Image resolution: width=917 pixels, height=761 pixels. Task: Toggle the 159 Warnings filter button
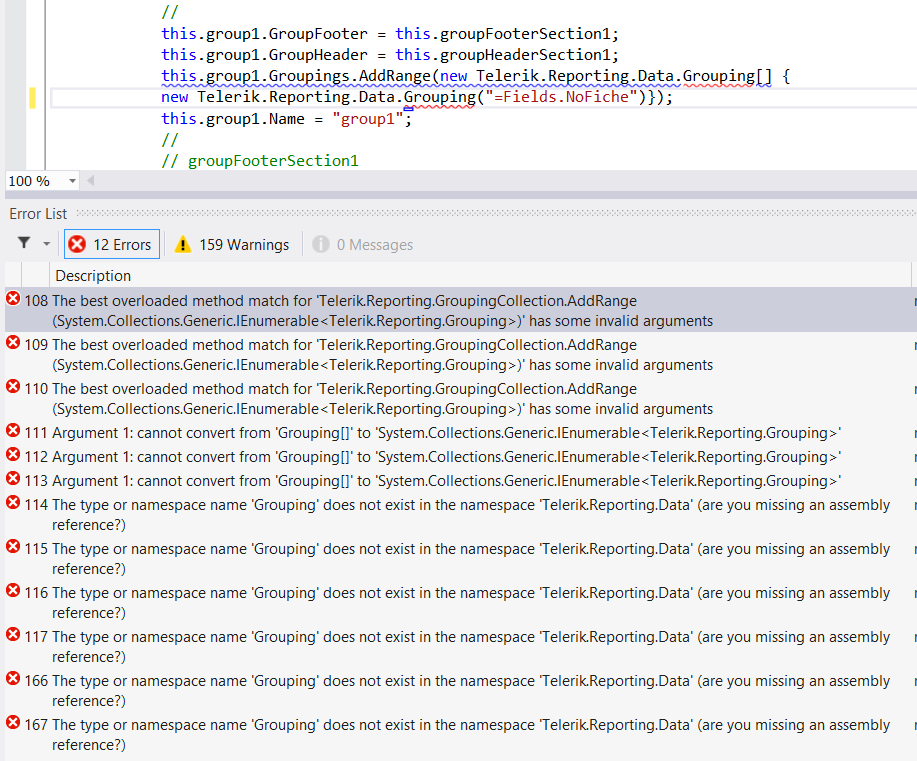point(232,244)
